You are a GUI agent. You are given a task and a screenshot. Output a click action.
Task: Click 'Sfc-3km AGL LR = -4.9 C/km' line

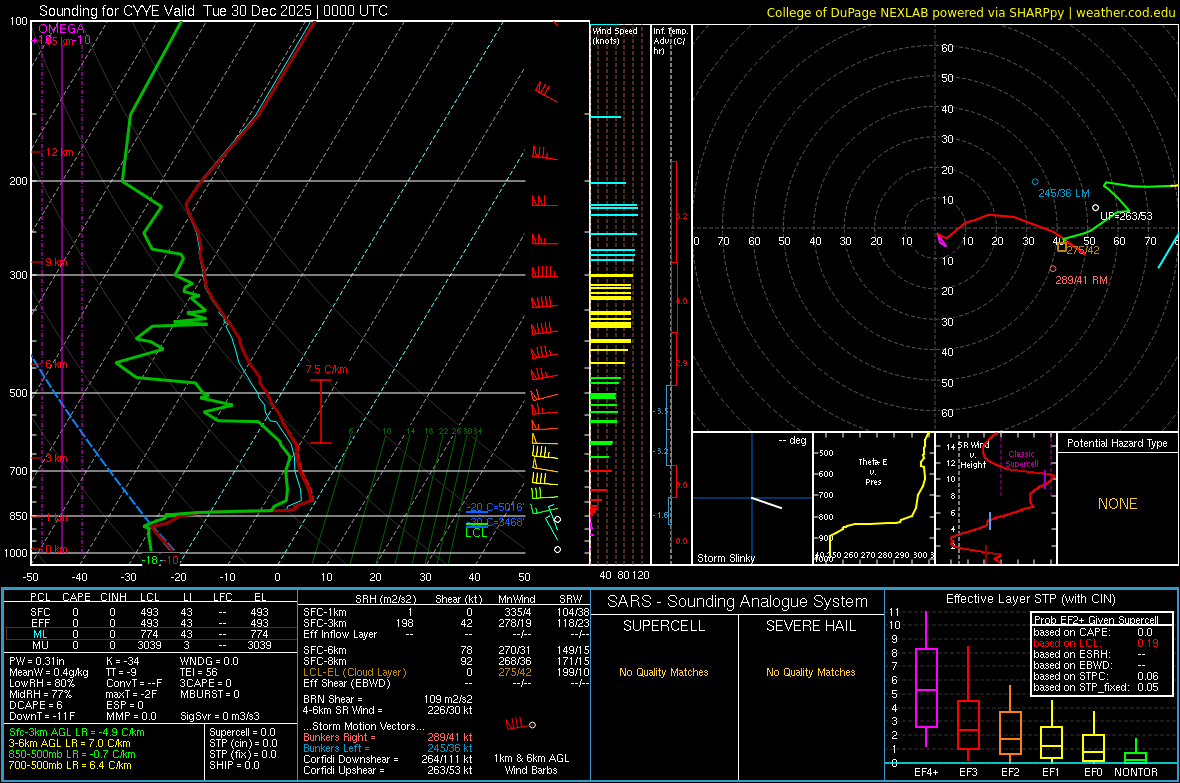point(77,732)
